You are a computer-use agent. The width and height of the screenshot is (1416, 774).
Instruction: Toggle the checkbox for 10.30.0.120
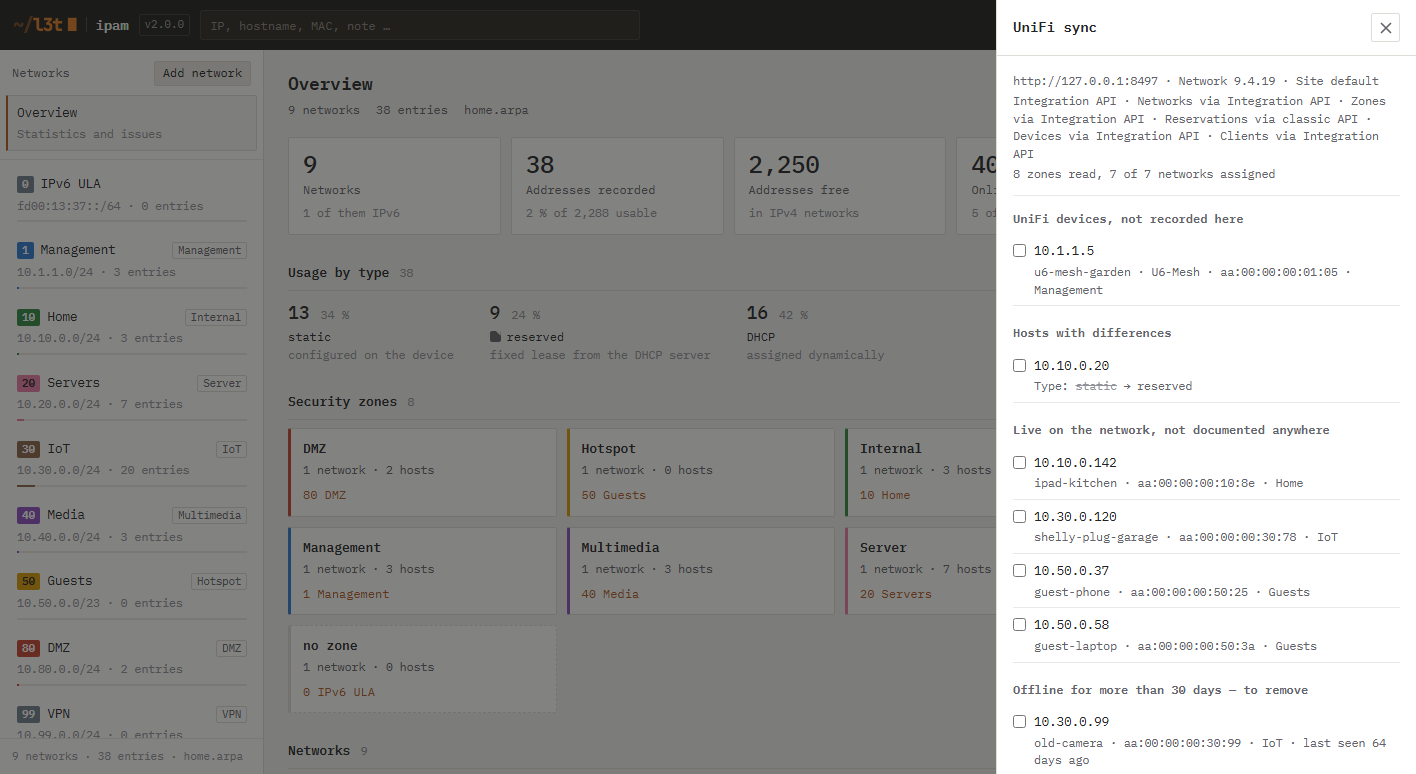pos(1019,516)
